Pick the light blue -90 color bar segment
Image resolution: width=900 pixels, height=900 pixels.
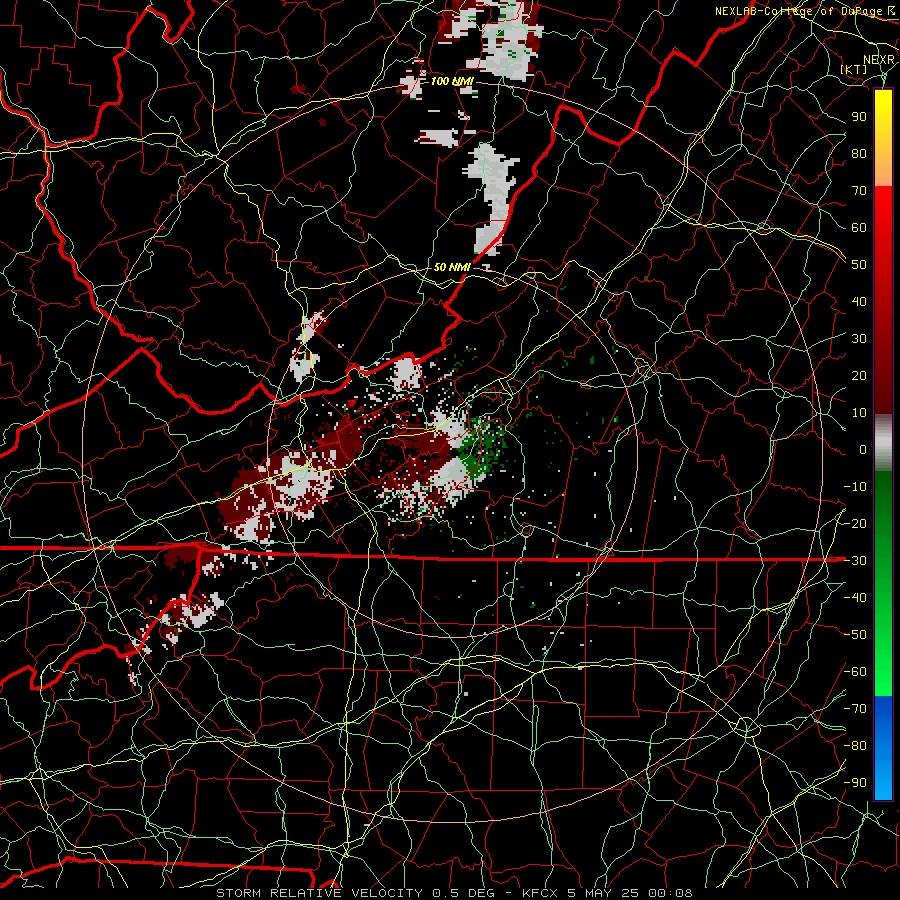coord(883,781)
